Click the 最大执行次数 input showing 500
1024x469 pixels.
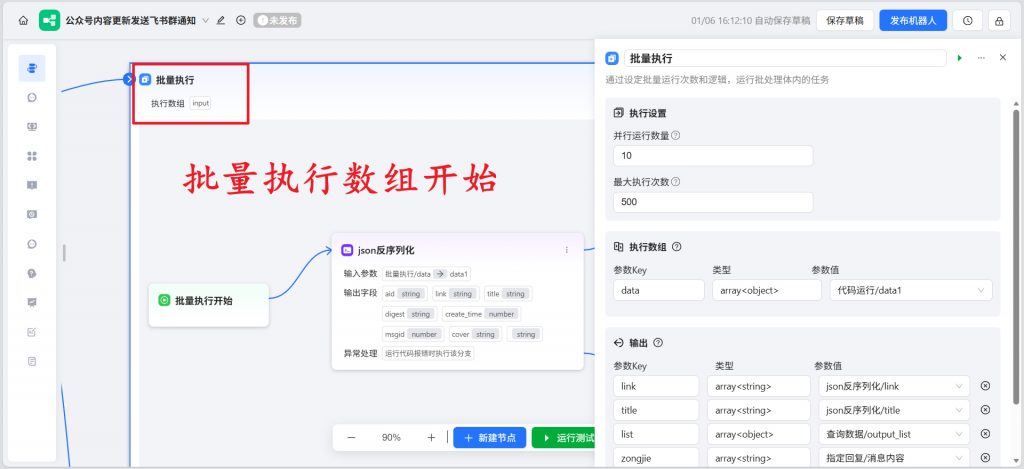pyautogui.click(x=713, y=202)
